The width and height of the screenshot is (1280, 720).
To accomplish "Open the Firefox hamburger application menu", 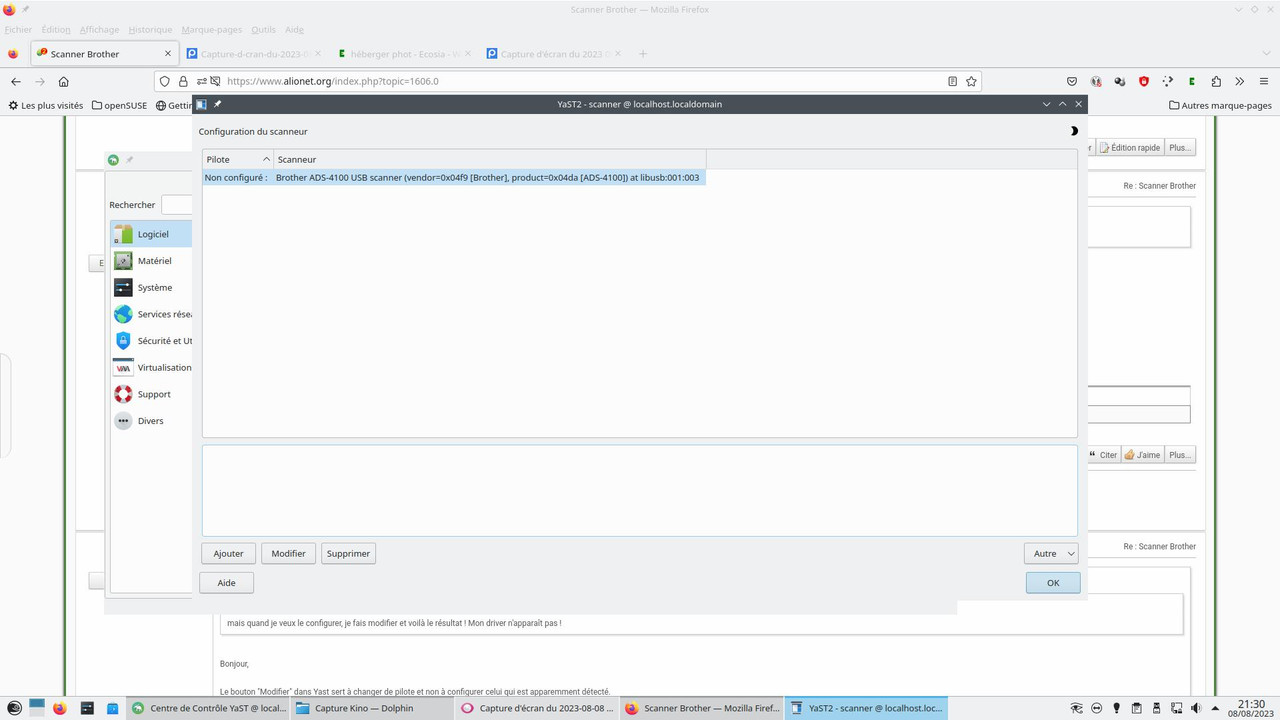I will [1264, 81].
